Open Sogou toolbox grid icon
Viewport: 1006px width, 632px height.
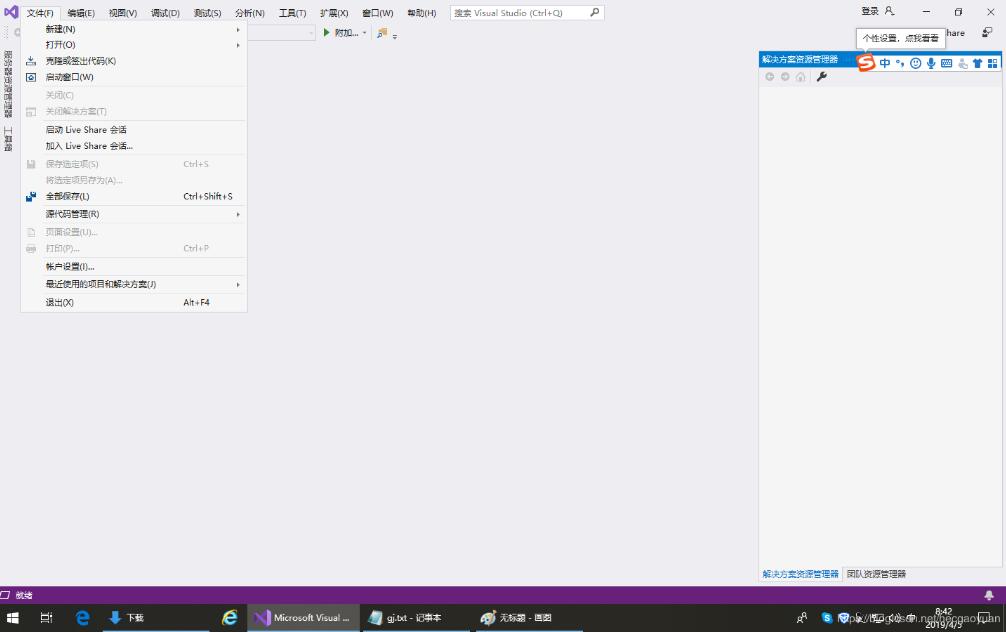[x=993, y=63]
